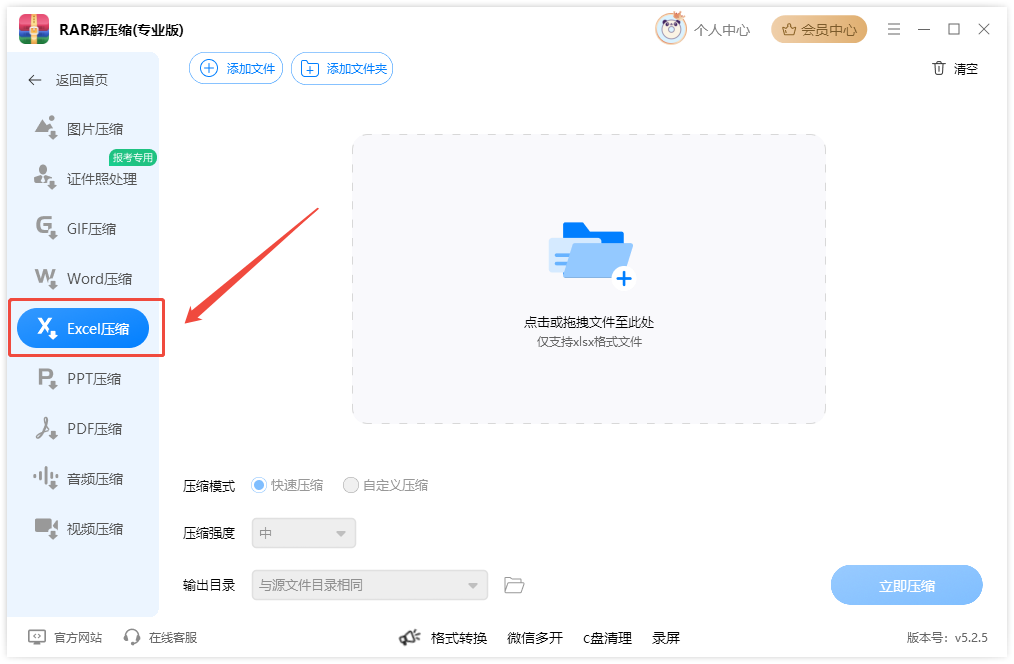Click the PDF压缩 icon
The height and width of the screenshot is (664, 1014).
(x=46, y=428)
